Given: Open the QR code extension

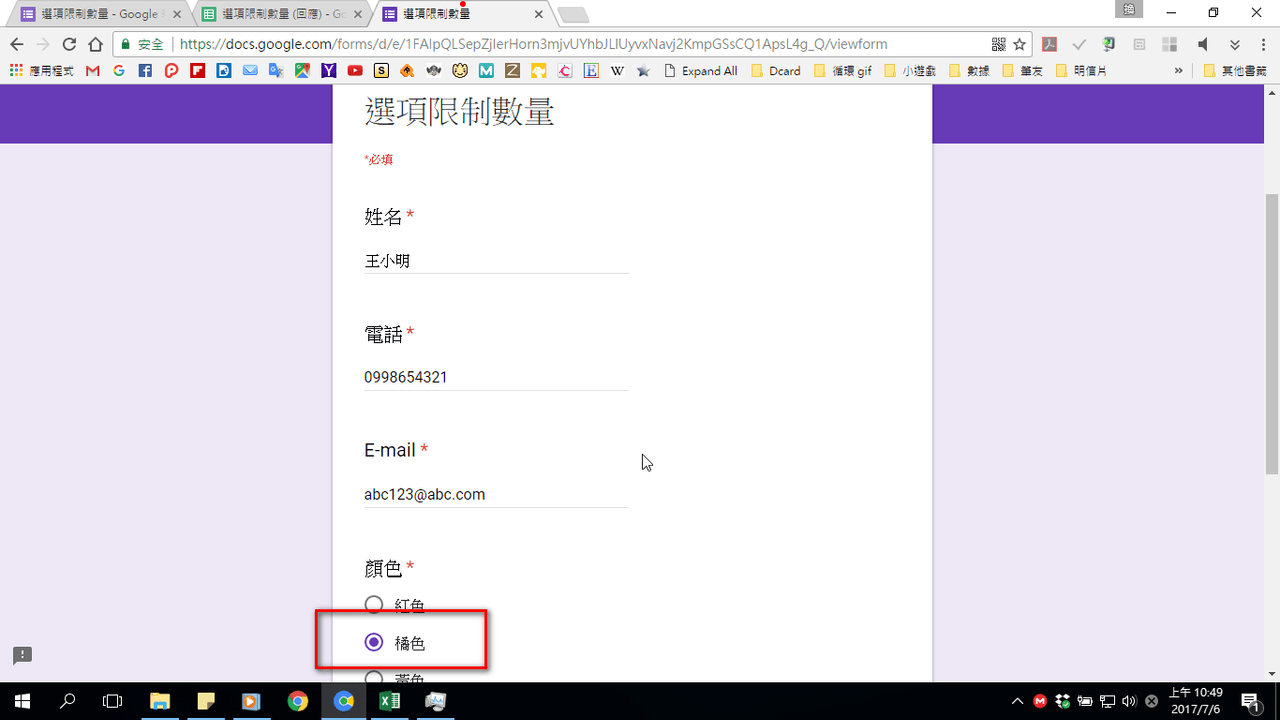Looking at the screenshot, I should (x=998, y=44).
